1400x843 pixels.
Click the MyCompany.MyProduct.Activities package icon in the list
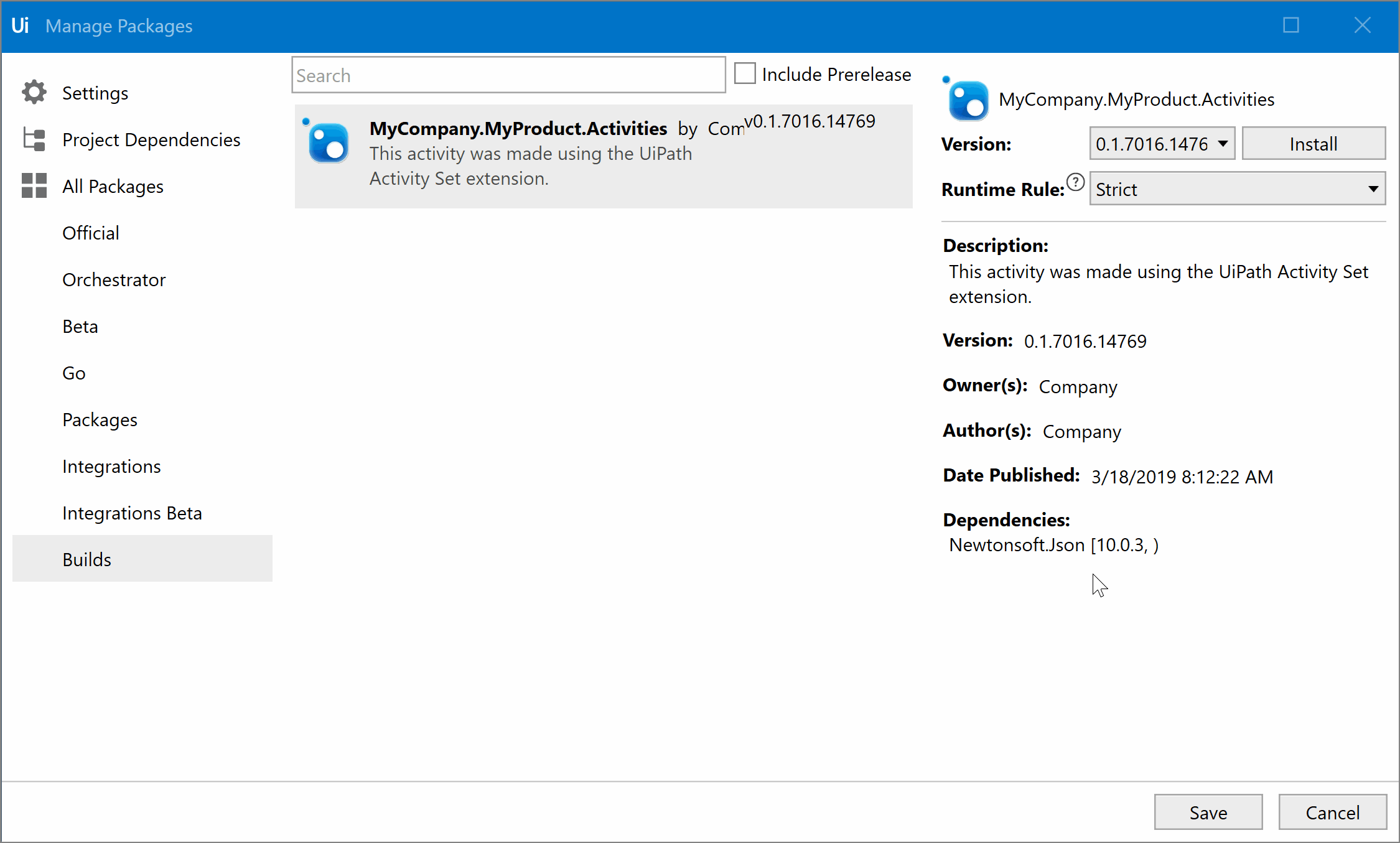(328, 143)
